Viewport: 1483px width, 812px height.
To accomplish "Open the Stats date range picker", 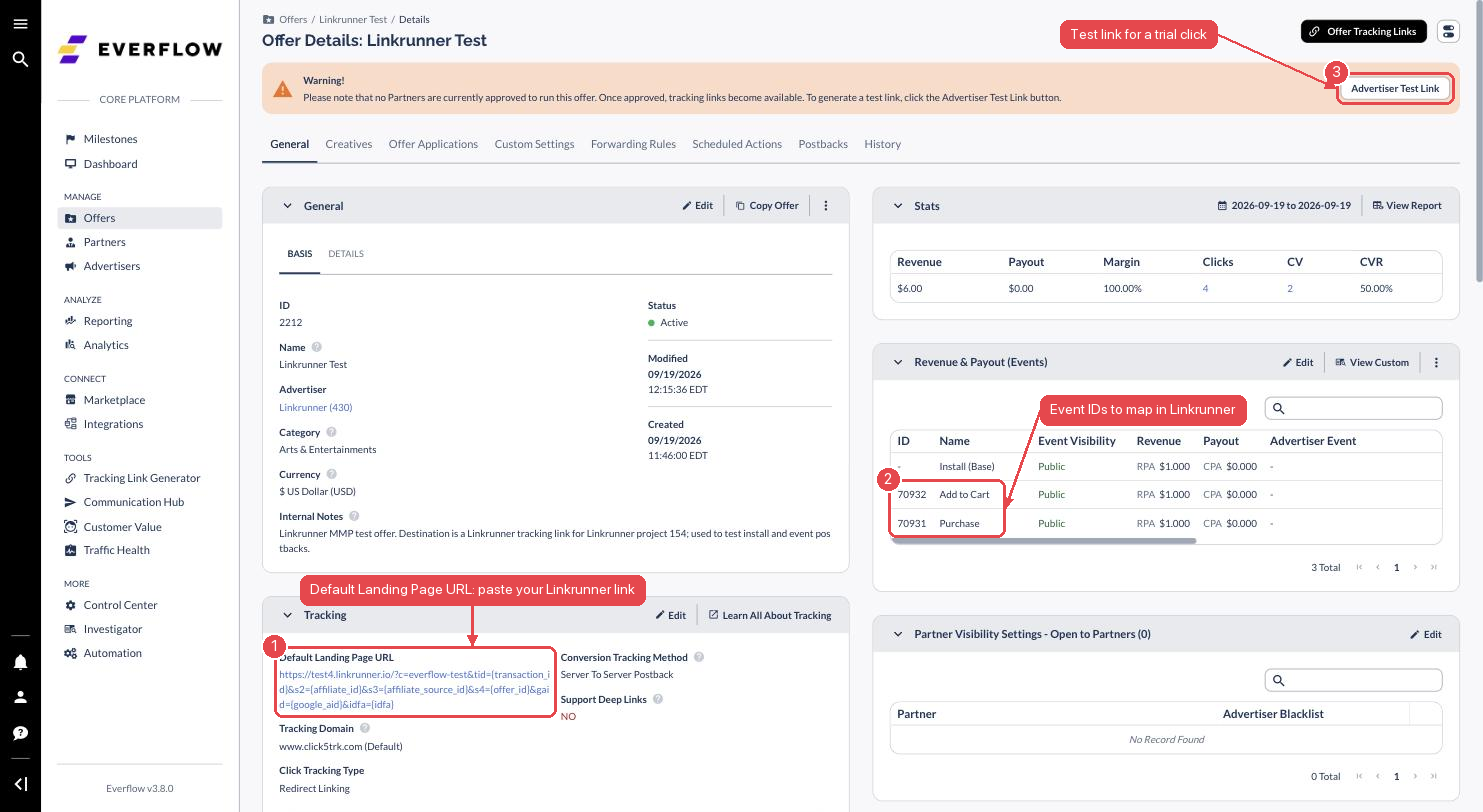I will [x=1284, y=206].
